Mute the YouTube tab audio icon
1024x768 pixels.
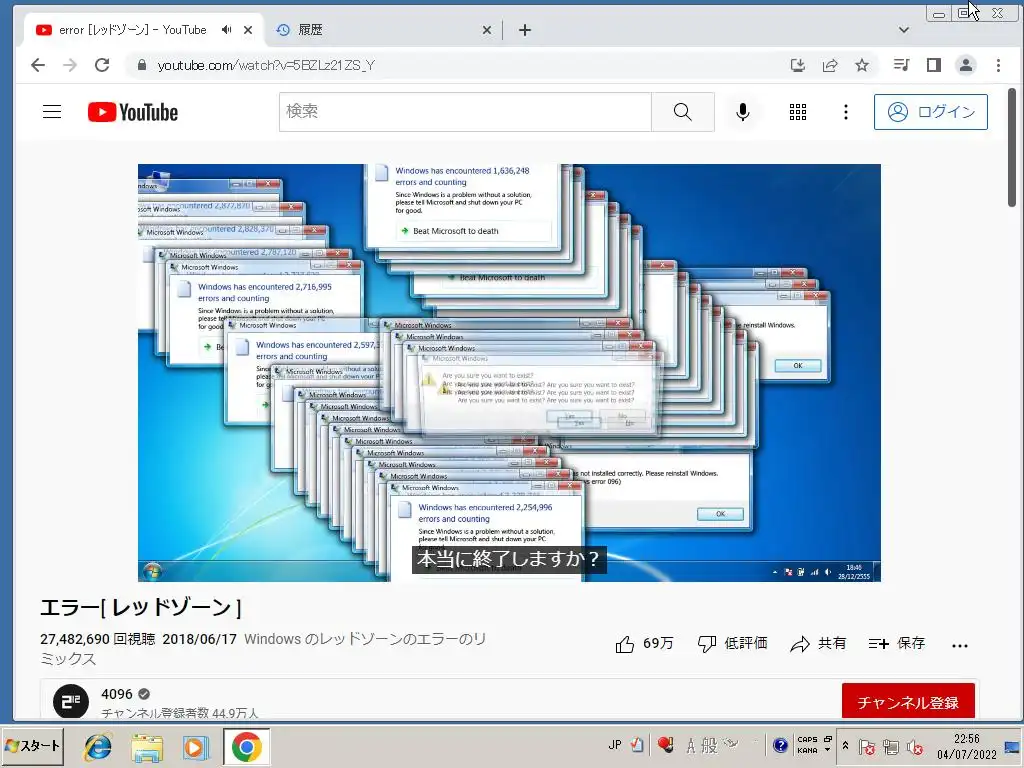tap(226, 30)
